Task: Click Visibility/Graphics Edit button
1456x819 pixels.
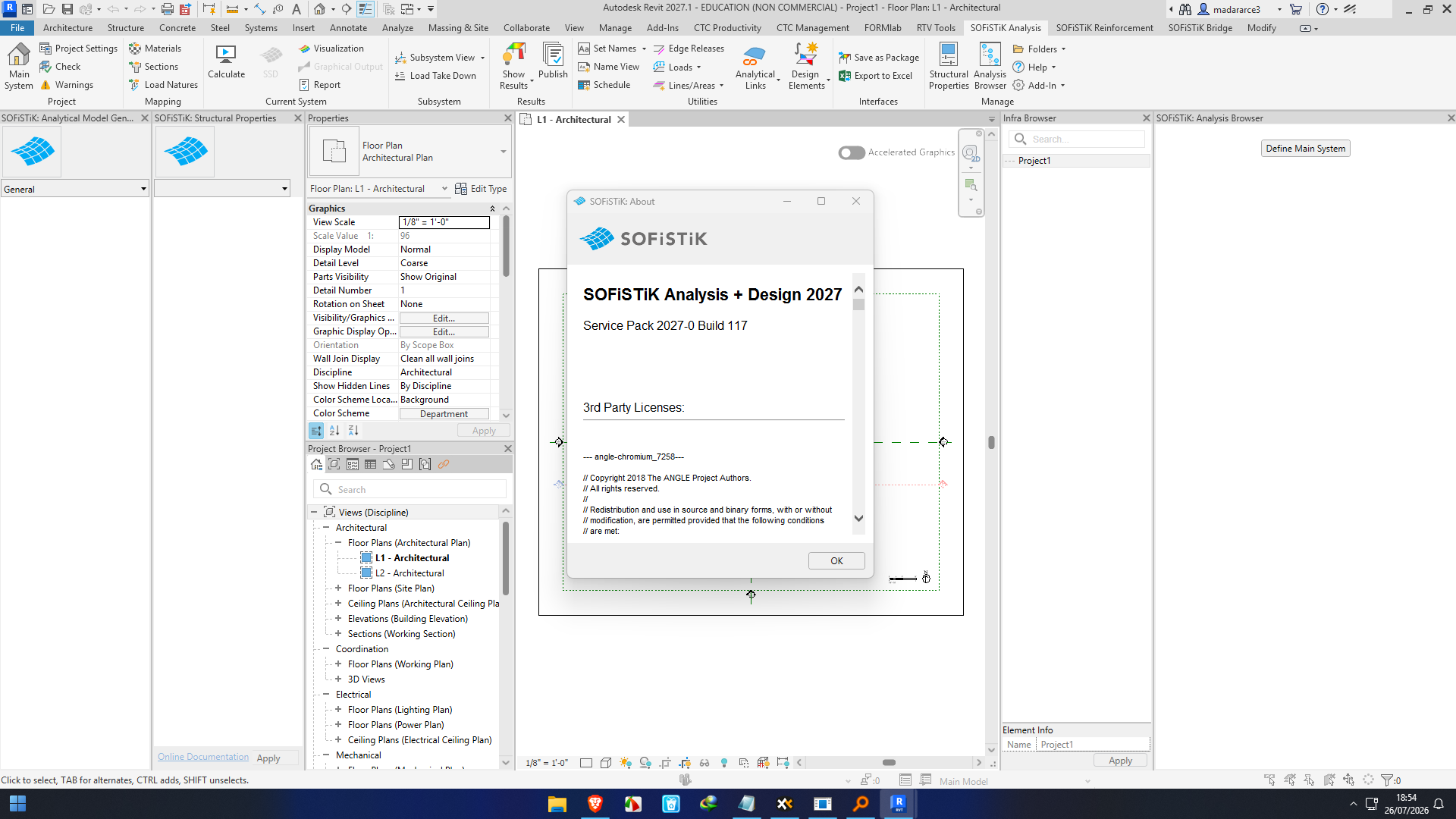Action: pyautogui.click(x=444, y=318)
